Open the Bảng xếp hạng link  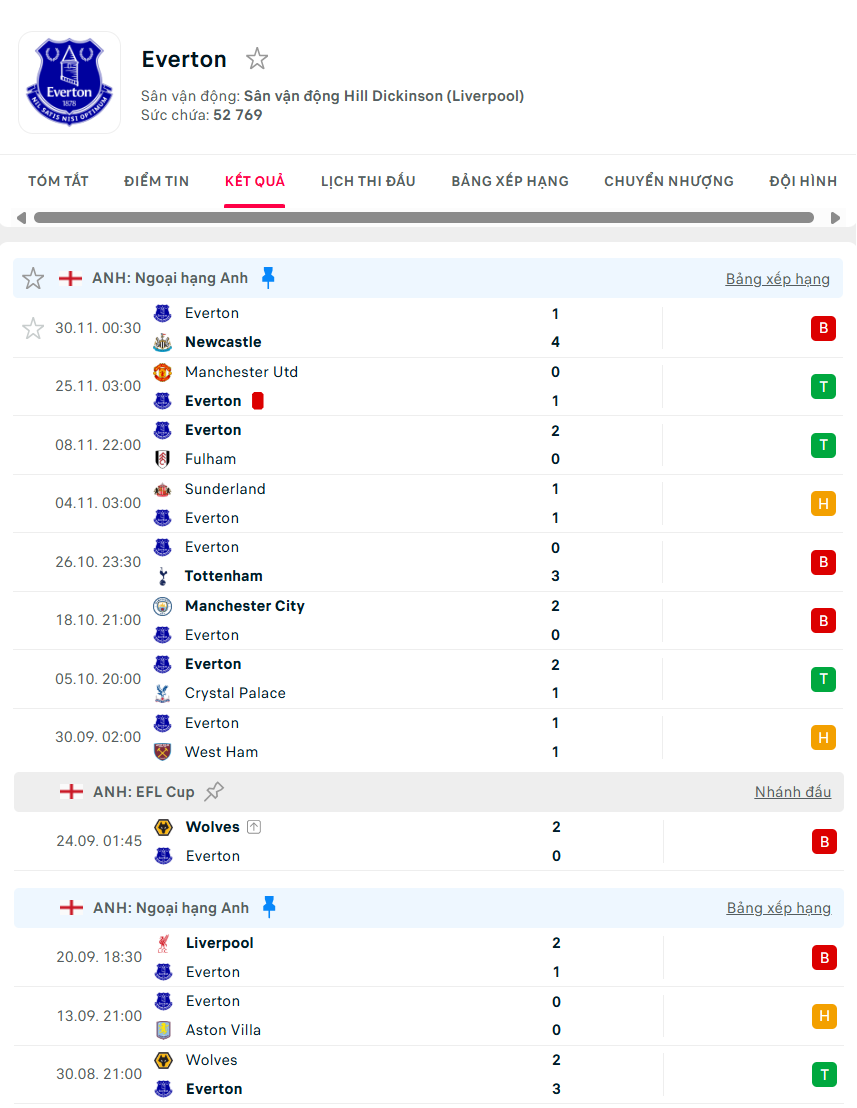[x=778, y=279]
